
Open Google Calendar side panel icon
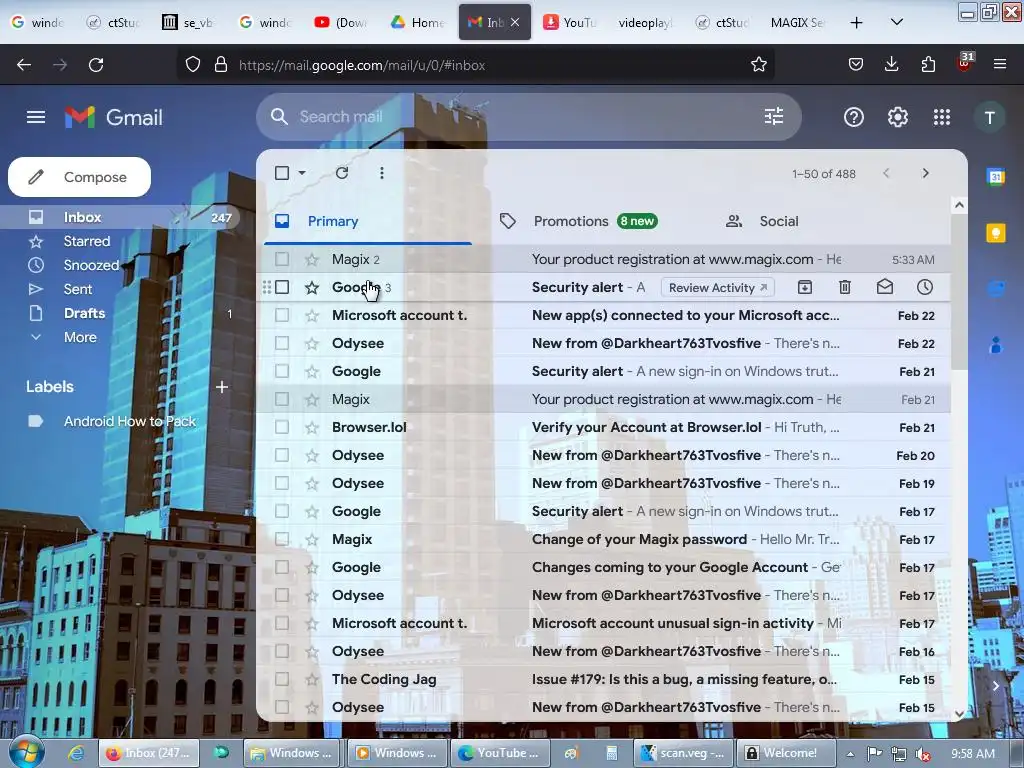(995, 176)
